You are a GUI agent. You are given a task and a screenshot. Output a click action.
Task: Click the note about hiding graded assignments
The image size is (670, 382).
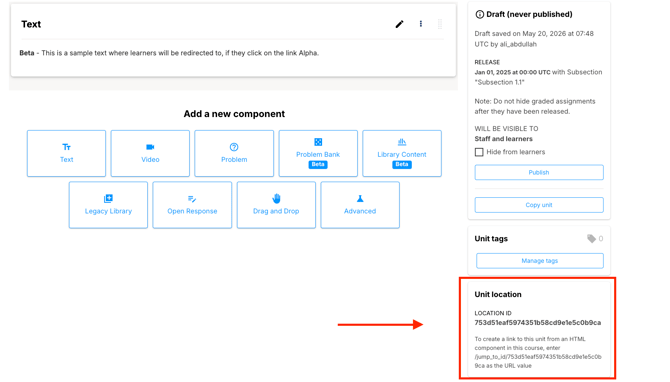(x=535, y=106)
